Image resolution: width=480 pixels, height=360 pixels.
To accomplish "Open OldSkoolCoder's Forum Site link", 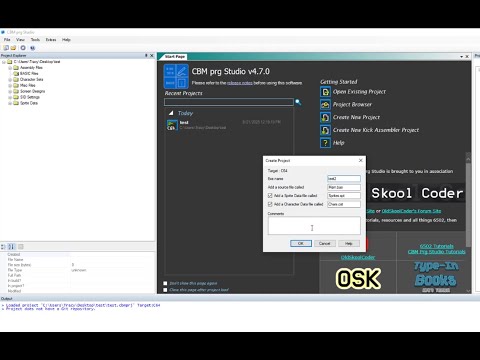I will (x=411, y=211).
